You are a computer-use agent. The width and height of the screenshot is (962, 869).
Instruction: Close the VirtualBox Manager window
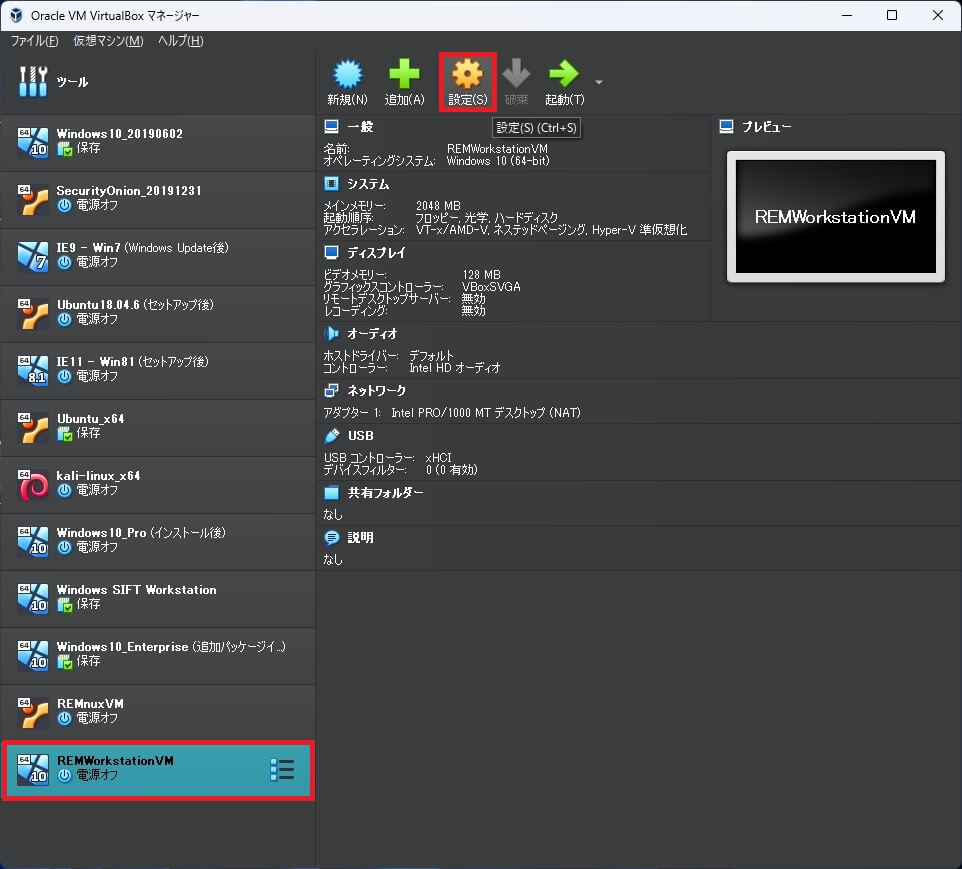(937, 15)
